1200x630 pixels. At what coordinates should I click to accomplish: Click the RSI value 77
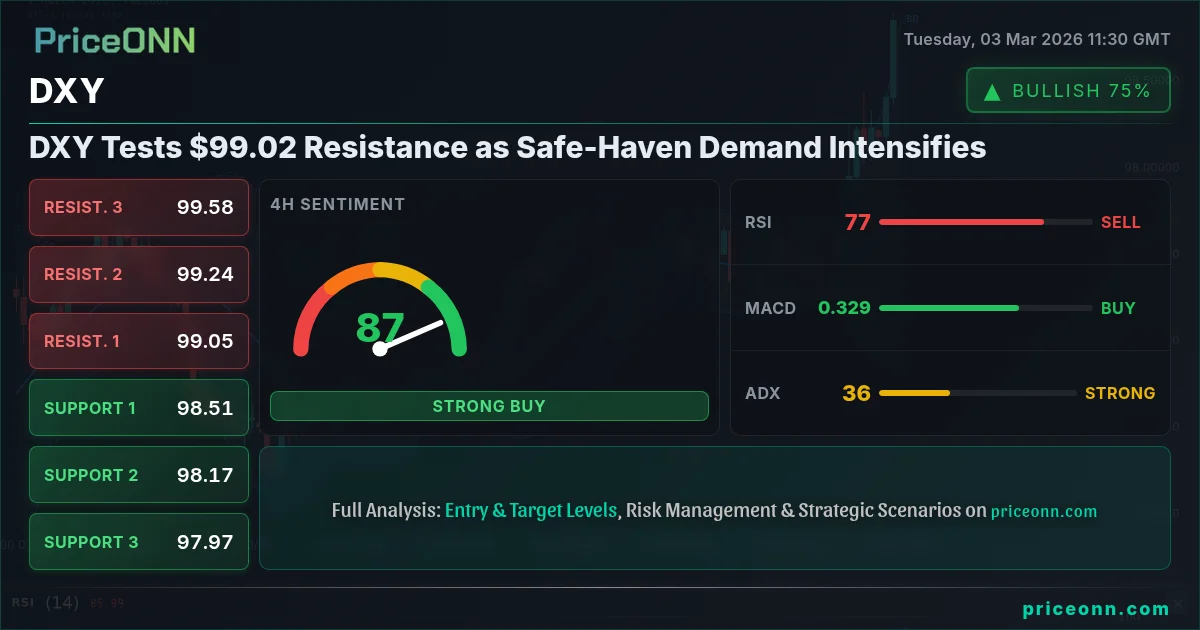(x=857, y=222)
